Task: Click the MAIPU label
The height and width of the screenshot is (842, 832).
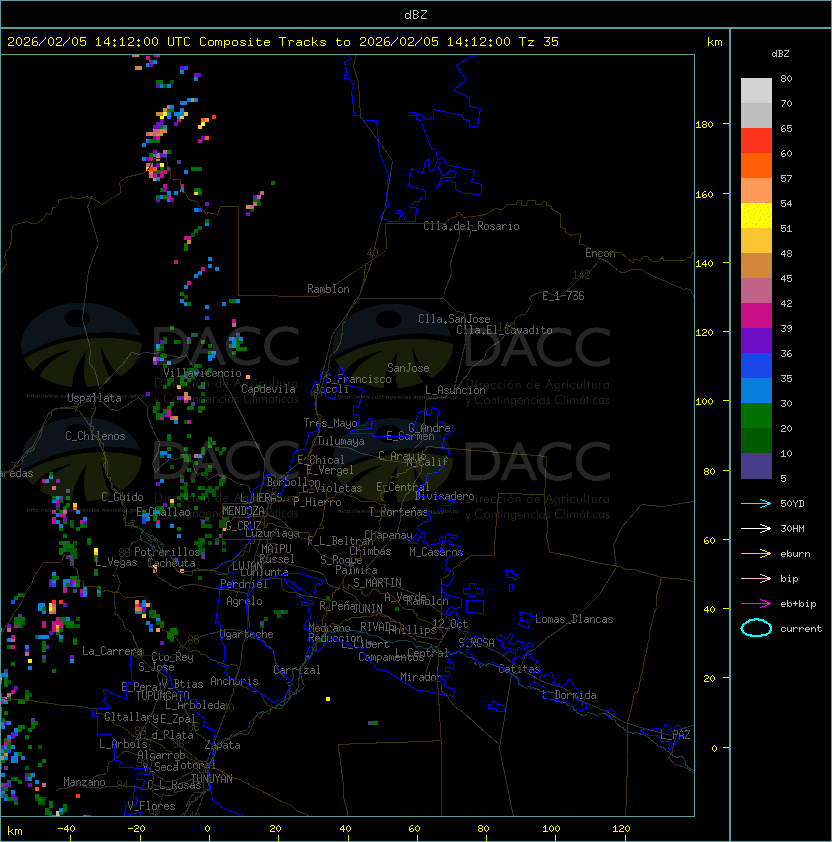Action: (x=276, y=549)
